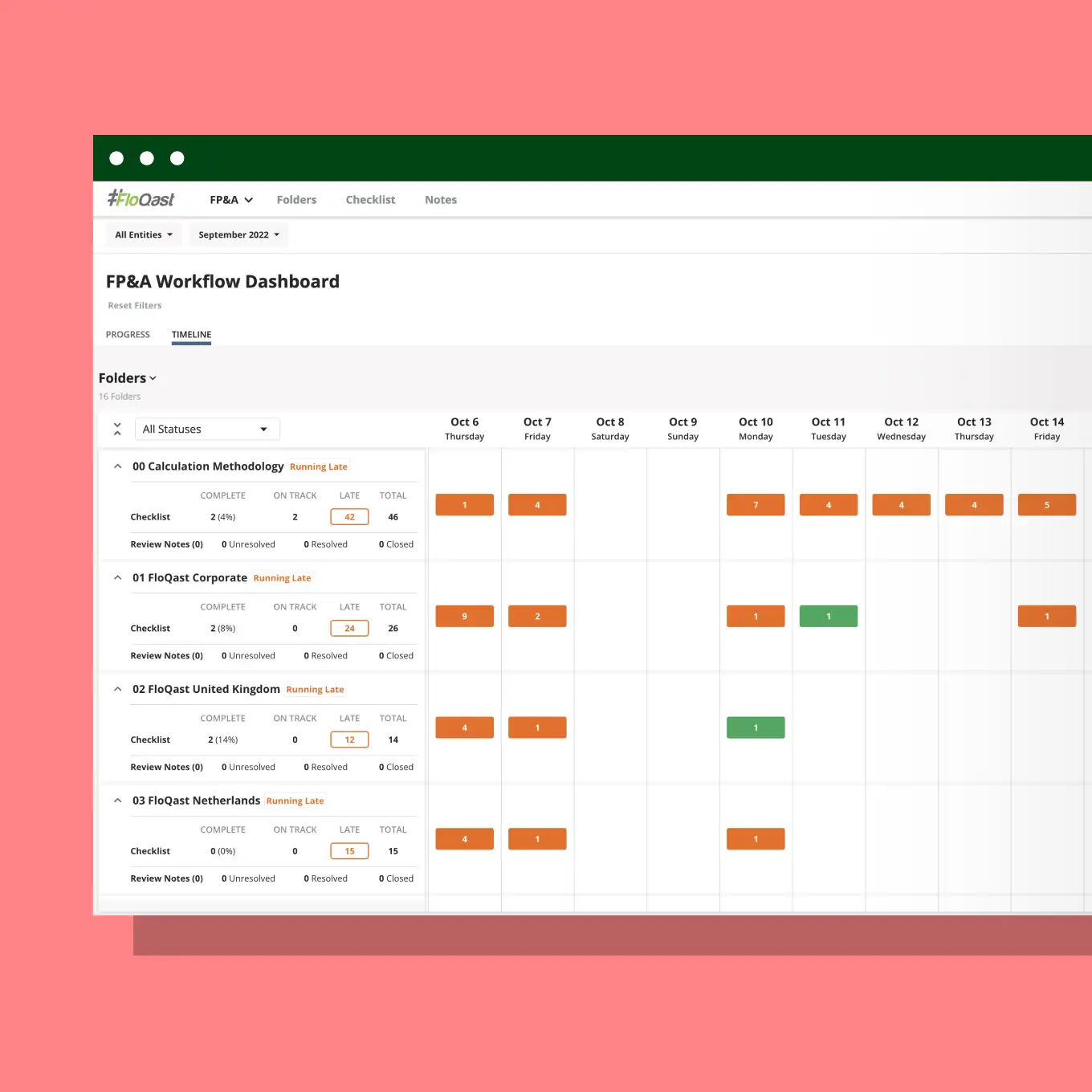Click the late count 42 box
Screen dimensions: 1092x1092
click(x=349, y=517)
